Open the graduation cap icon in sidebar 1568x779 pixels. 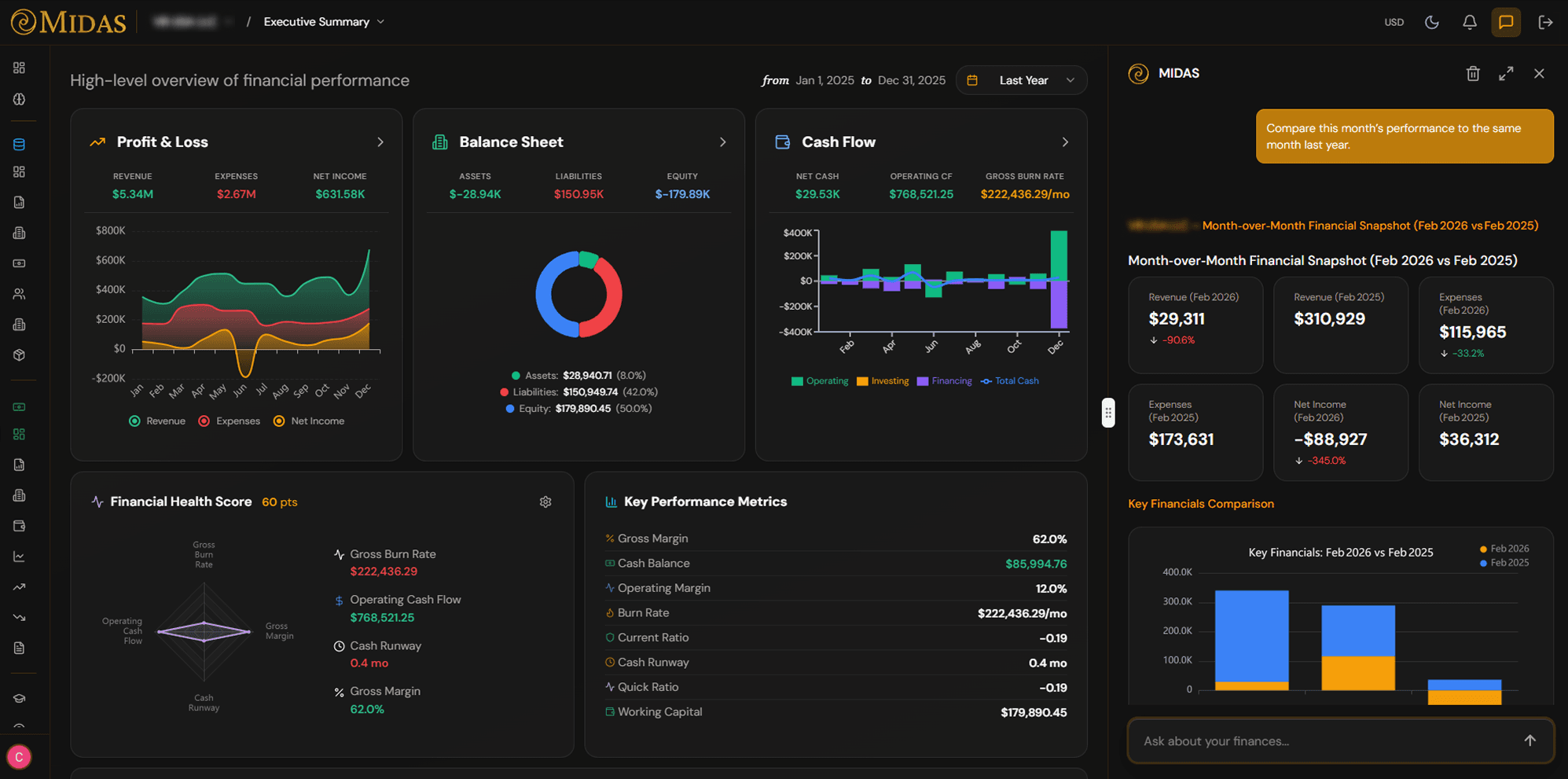[x=19, y=697]
